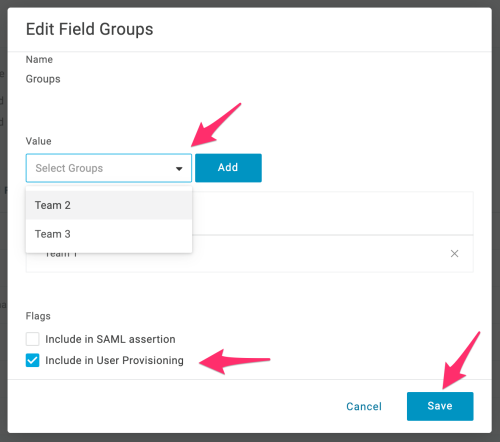Cancel editing the field groups
Image resolution: width=500 pixels, height=442 pixels.
[364, 406]
